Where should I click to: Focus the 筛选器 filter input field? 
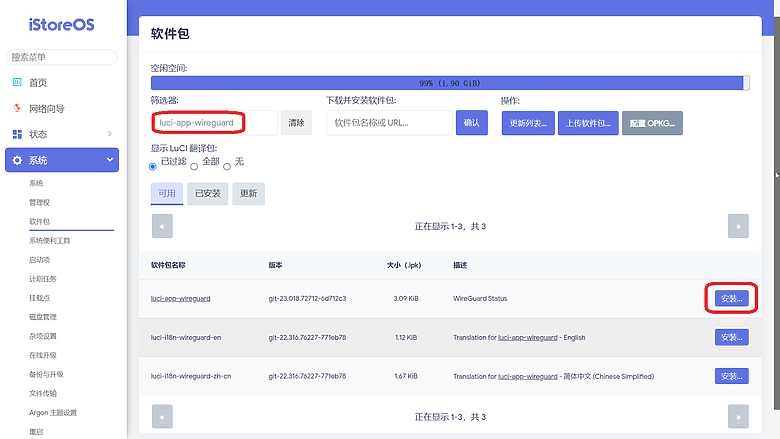pos(214,123)
